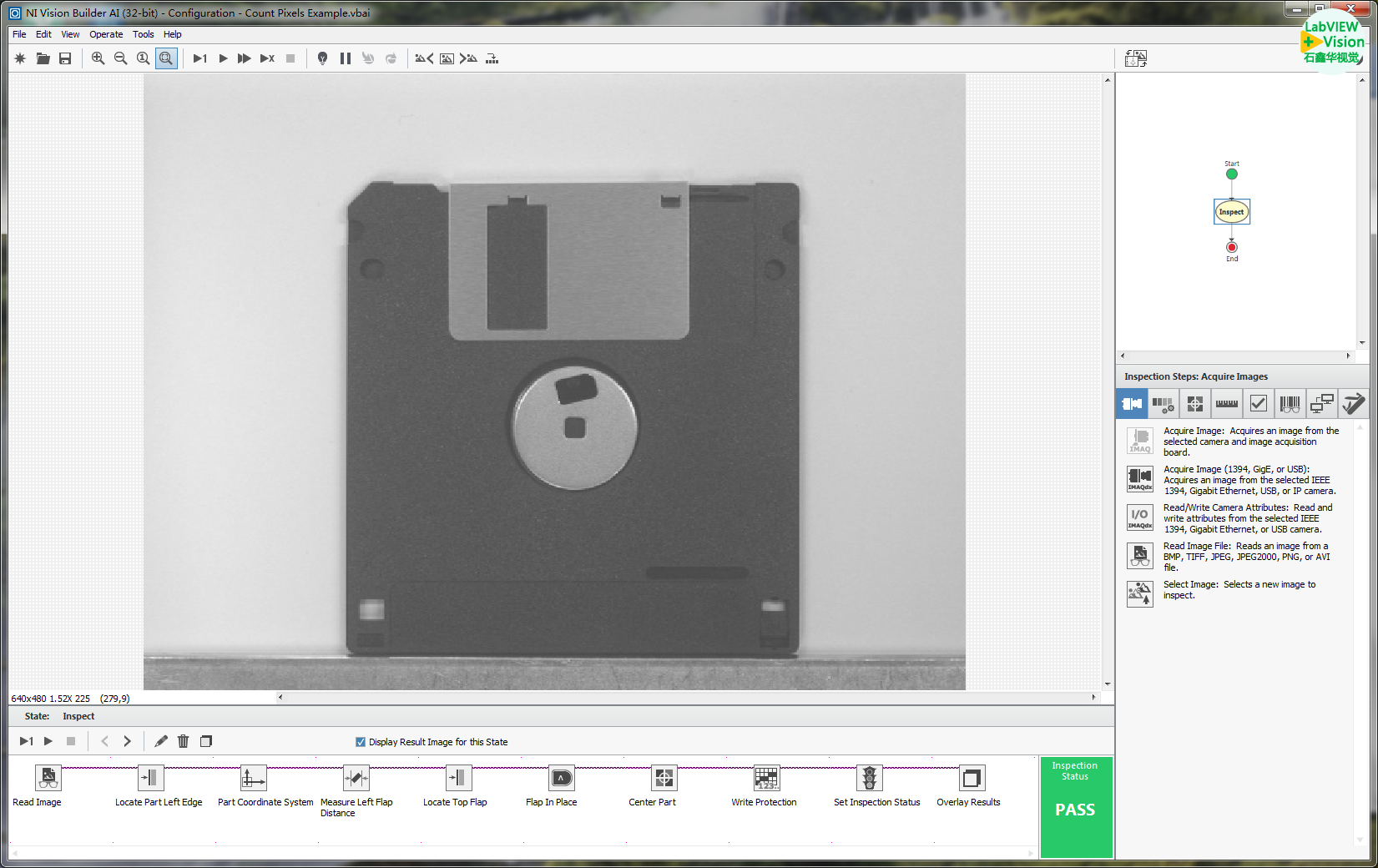Select the Measure Left Flap Distance step
Screen dimensions: 1378x868
coord(356,779)
